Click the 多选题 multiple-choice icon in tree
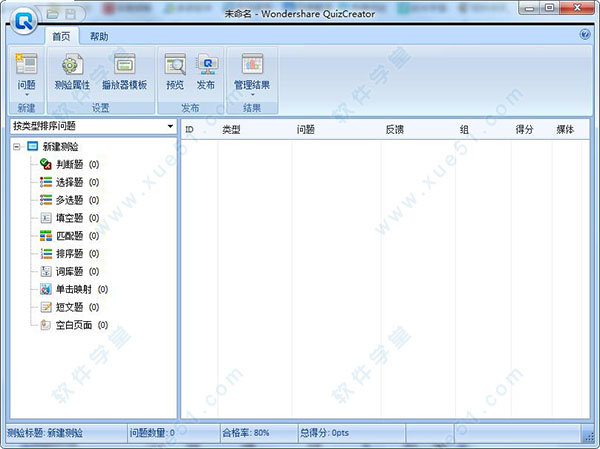The height and width of the screenshot is (449, 600). [46, 200]
